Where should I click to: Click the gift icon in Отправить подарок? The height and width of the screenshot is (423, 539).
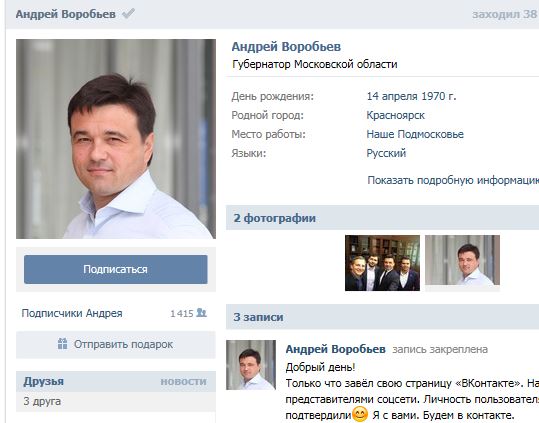[x=63, y=344]
